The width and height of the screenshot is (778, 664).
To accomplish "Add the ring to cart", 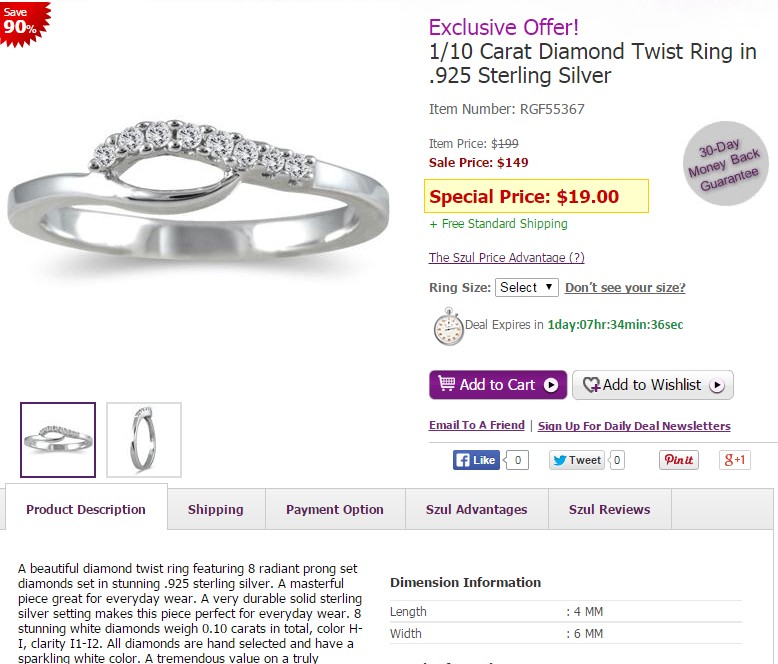I will coord(498,385).
